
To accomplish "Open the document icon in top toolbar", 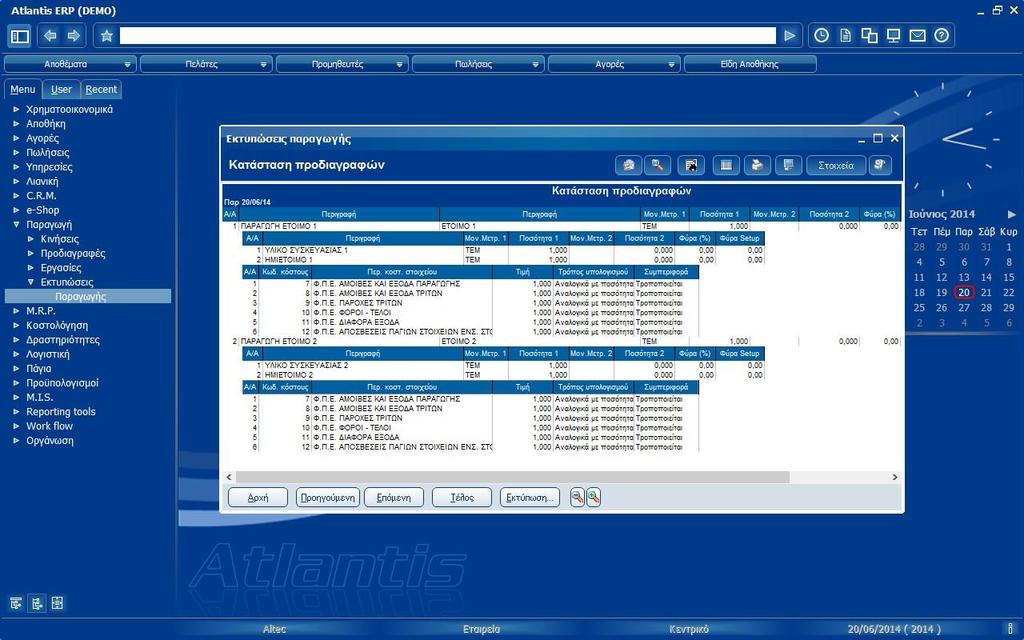I will [x=845, y=36].
